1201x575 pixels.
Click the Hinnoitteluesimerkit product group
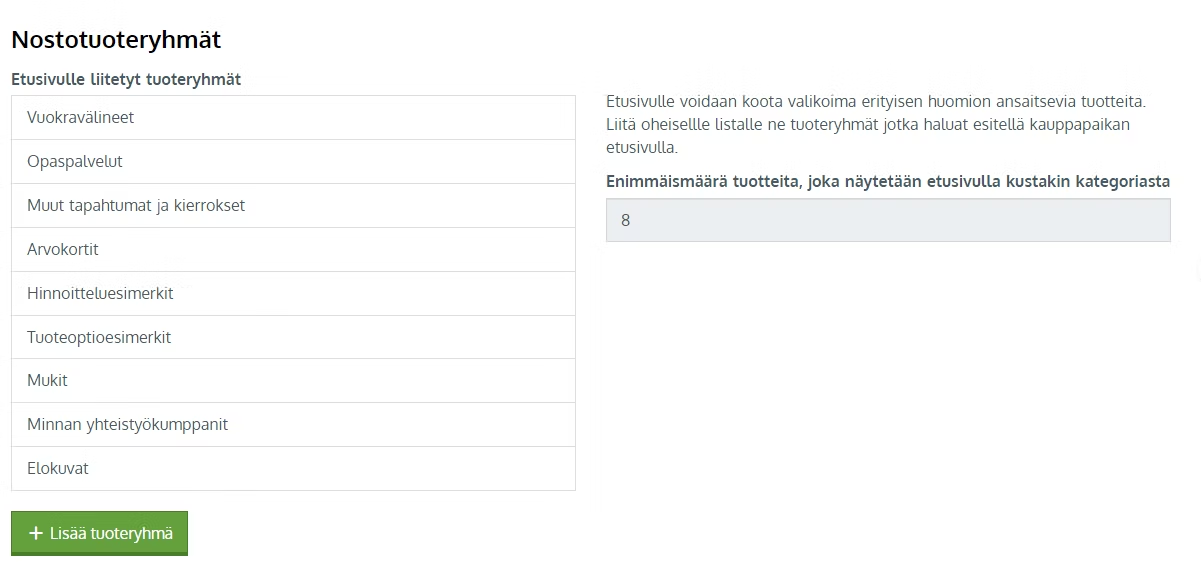(293, 293)
